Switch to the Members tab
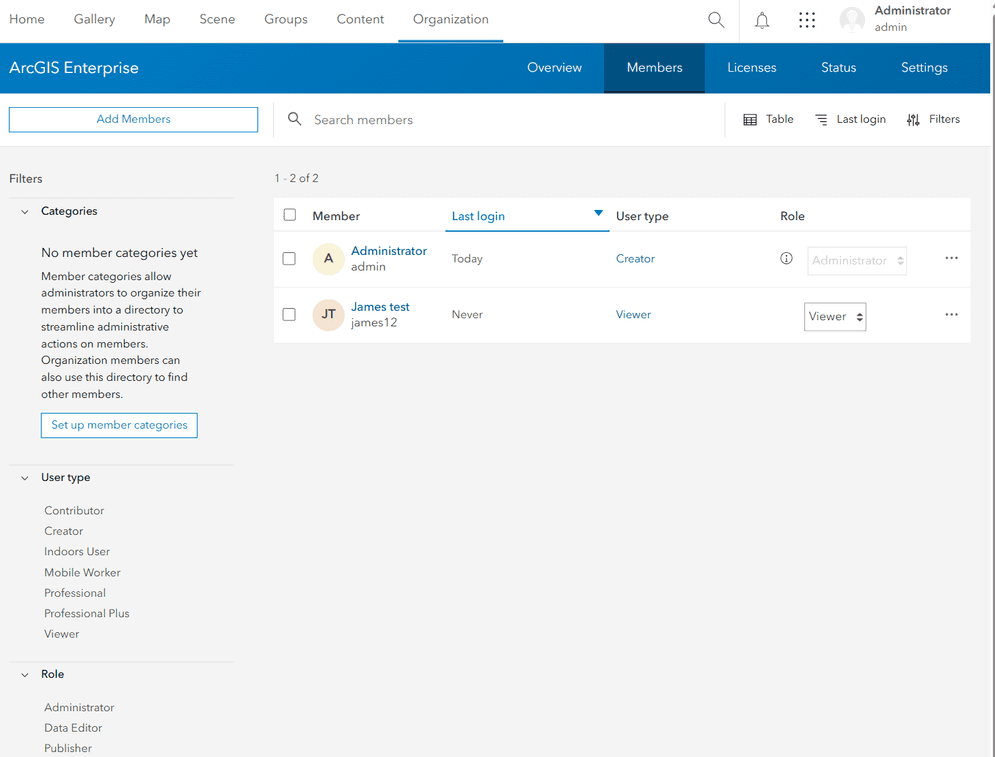The image size is (995, 757). [654, 68]
